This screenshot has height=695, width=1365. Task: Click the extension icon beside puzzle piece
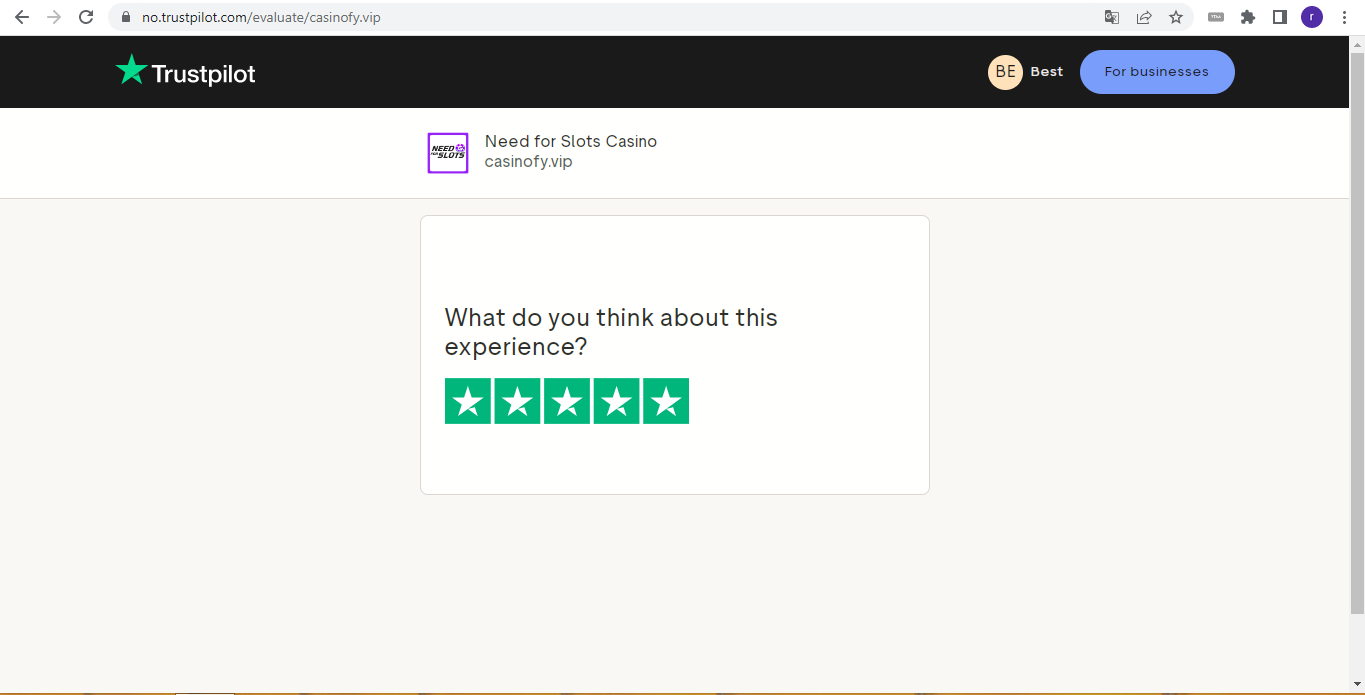[1216, 17]
